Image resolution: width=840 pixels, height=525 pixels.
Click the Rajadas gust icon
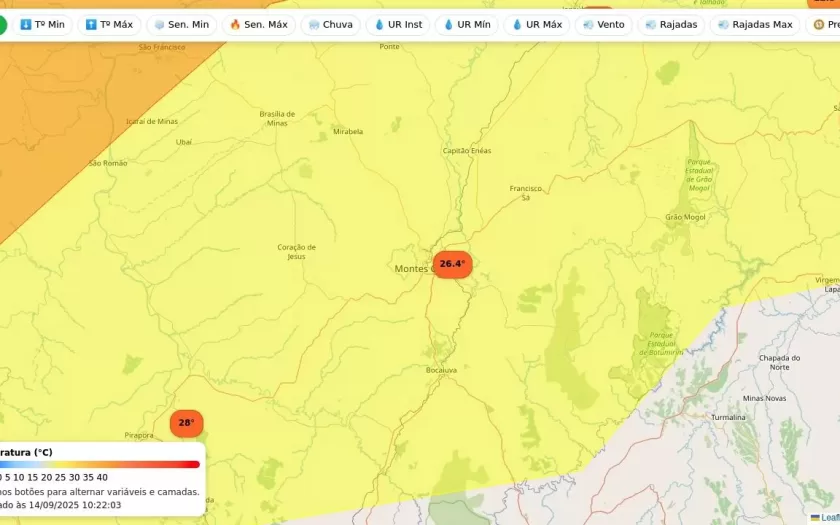click(x=651, y=24)
